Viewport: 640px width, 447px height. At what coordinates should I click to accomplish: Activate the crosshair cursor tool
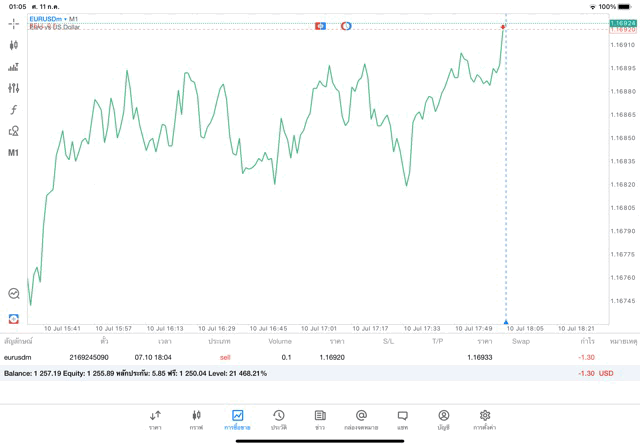tap(13, 23)
